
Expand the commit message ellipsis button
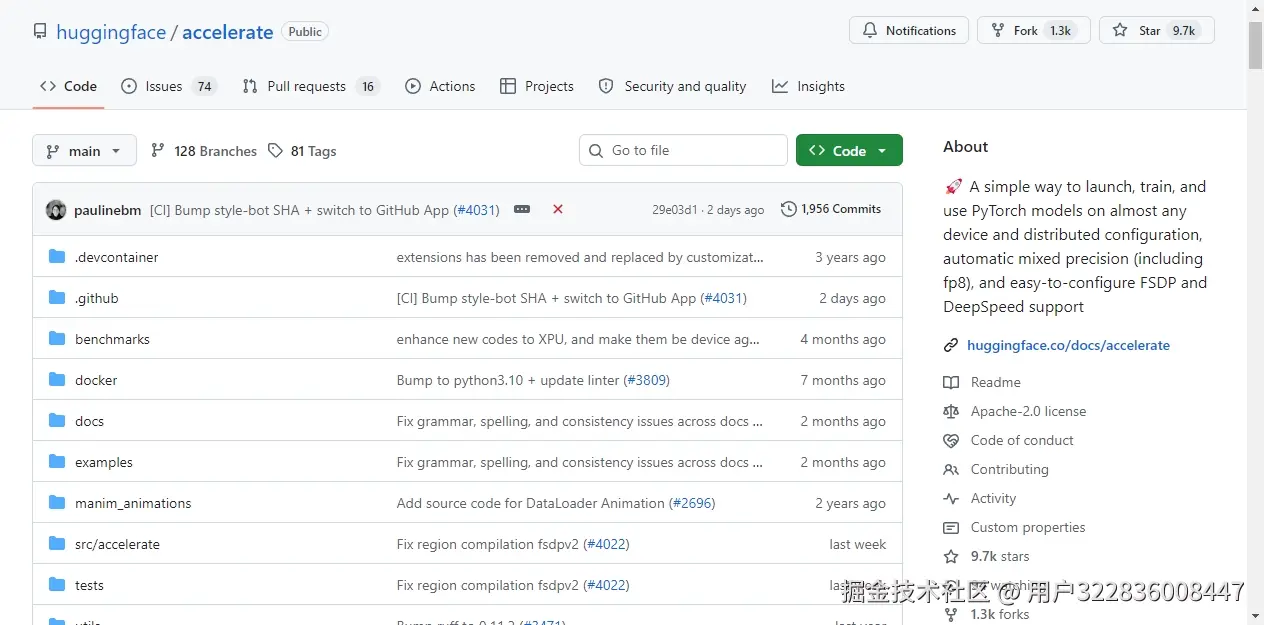(x=522, y=209)
